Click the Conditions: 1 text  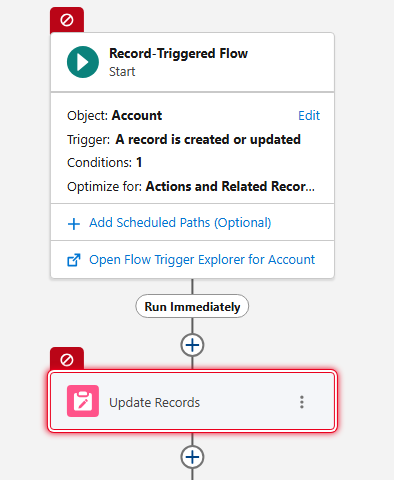tap(104, 163)
